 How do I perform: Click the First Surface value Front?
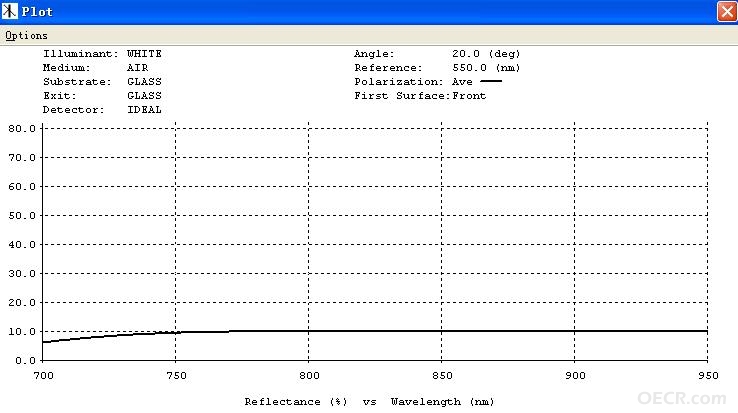pos(469,96)
